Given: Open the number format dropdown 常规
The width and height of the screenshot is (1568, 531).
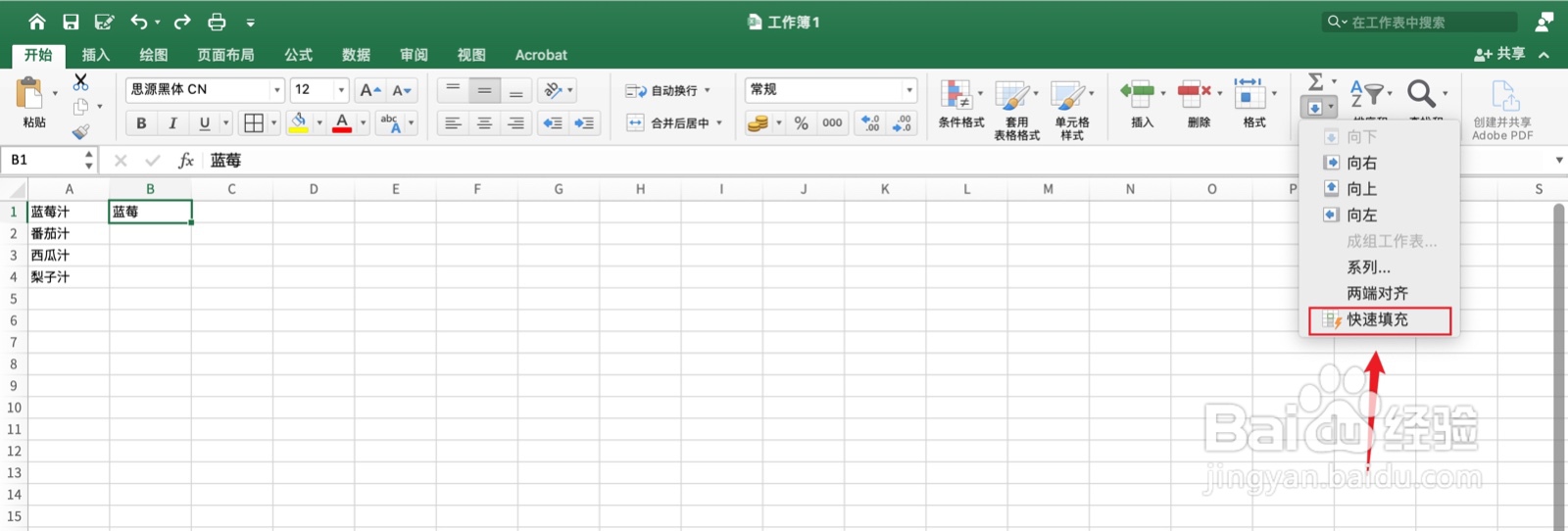Looking at the screenshot, I should click(831, 89).
